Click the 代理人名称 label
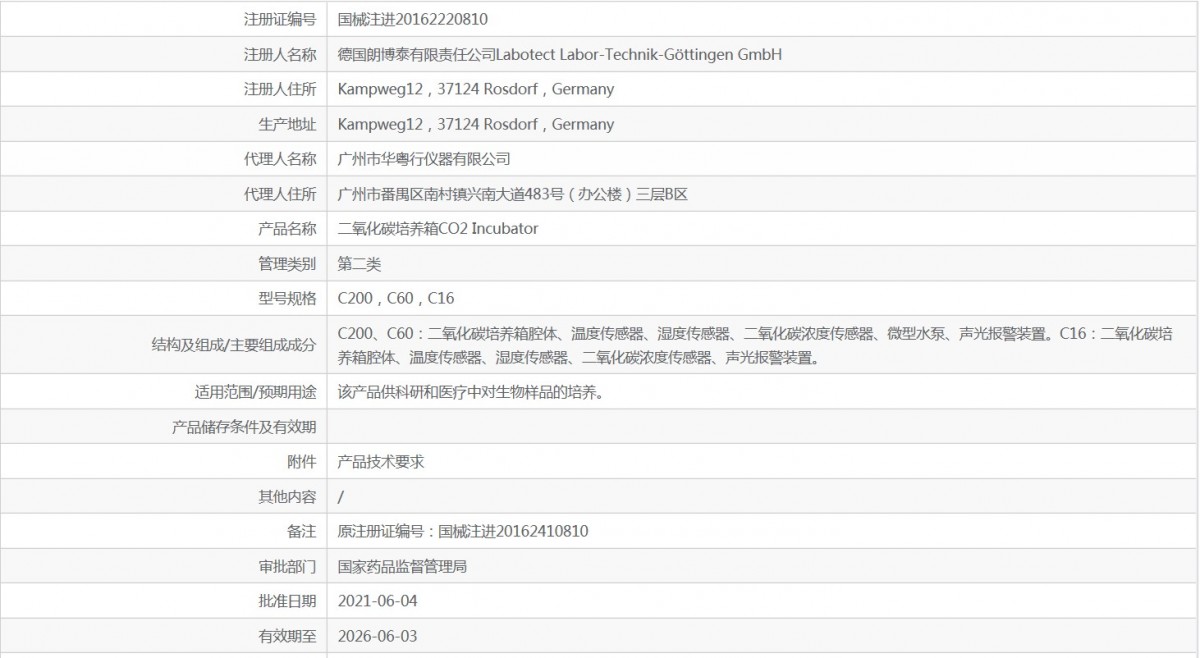 coord(280,159)
